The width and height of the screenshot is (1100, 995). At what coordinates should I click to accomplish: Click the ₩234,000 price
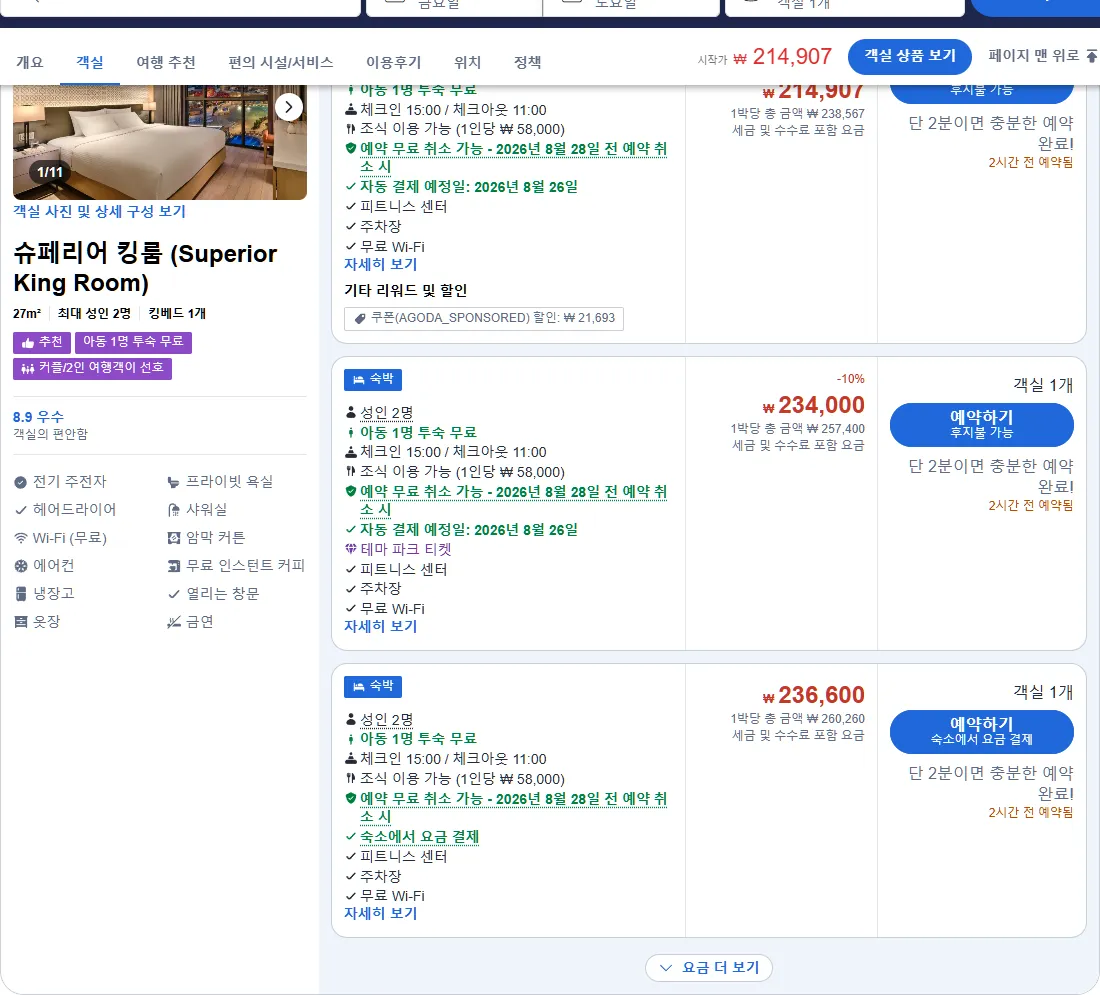pyautogui.click(x=814, y=406)
